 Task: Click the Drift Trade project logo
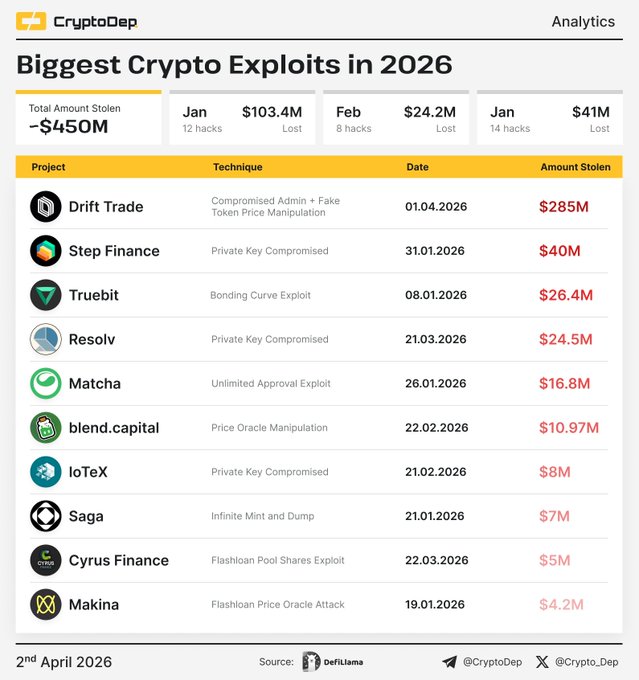coord(46,207)
